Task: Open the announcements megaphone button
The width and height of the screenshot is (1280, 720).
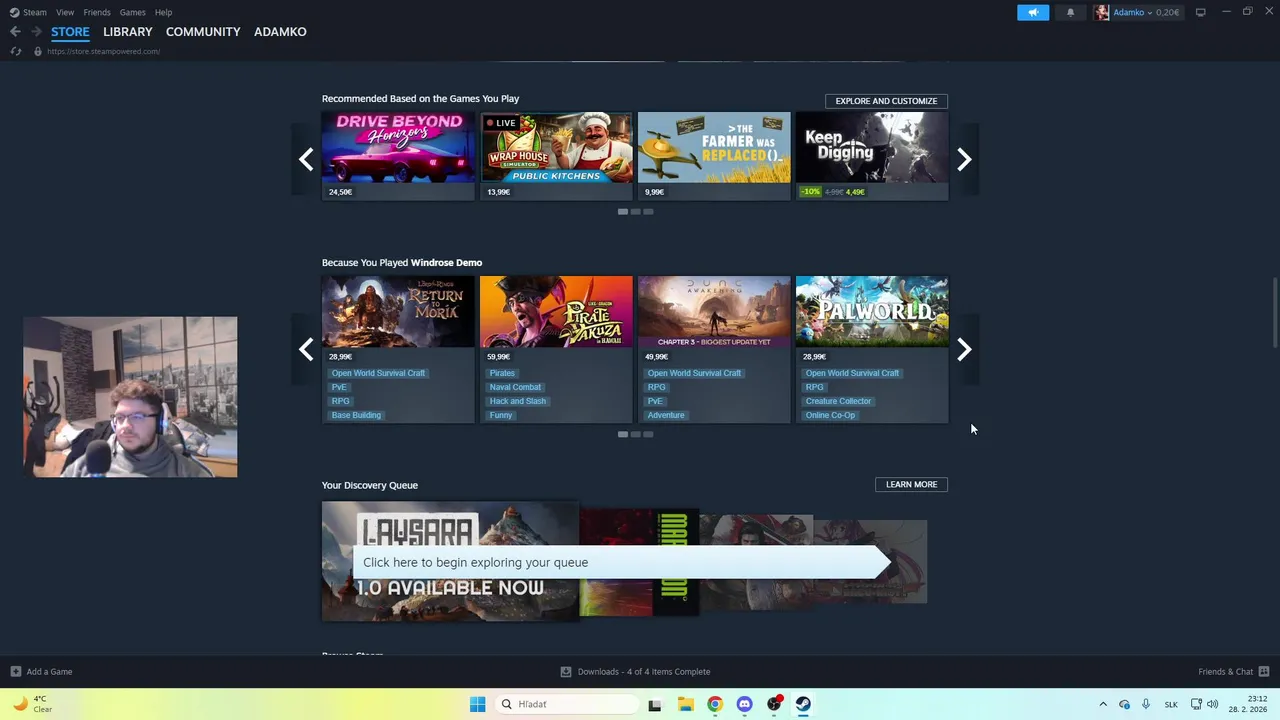Action: coord(1033,12)
